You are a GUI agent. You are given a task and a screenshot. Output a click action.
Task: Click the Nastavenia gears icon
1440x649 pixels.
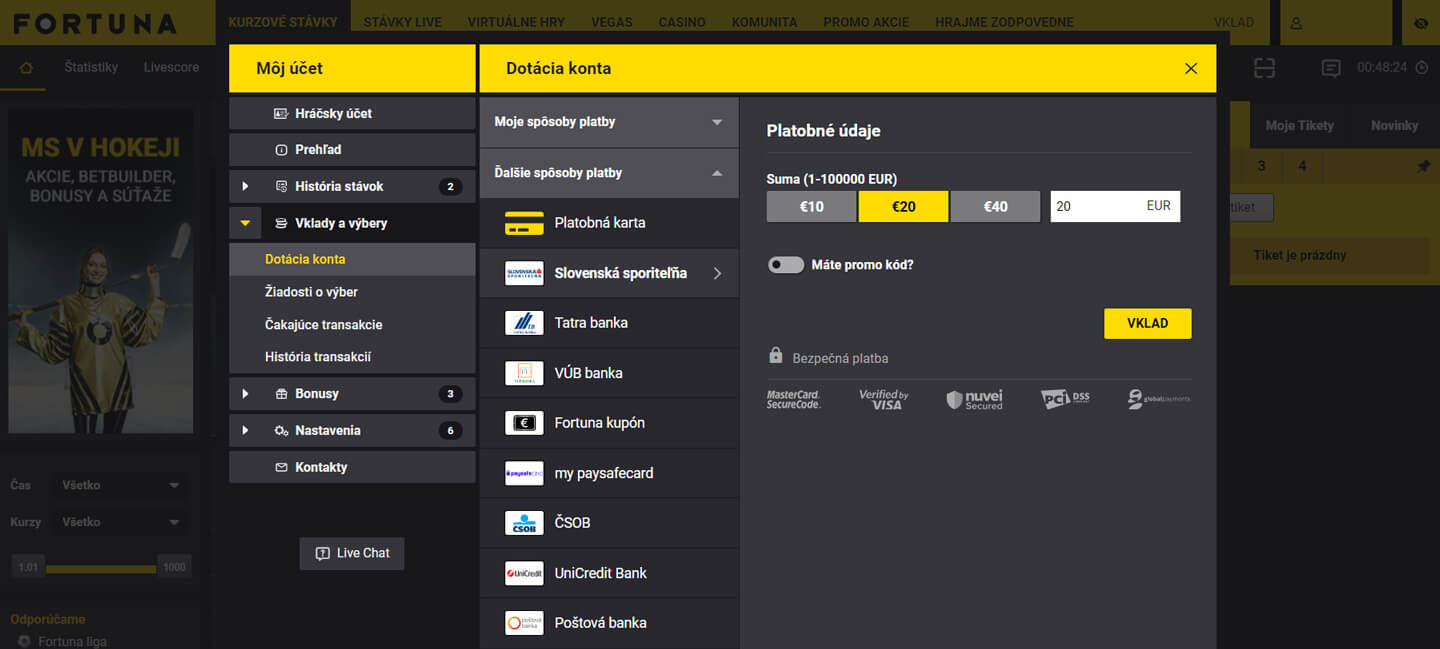(x=281, y=431)
